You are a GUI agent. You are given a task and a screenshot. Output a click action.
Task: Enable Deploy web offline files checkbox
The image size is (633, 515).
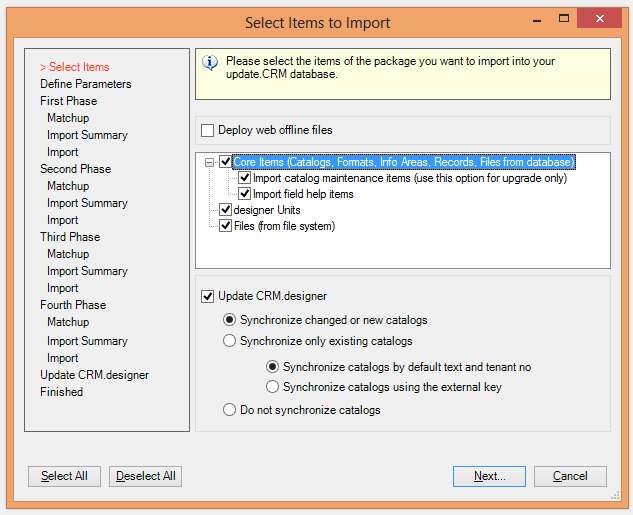[208, 130]
